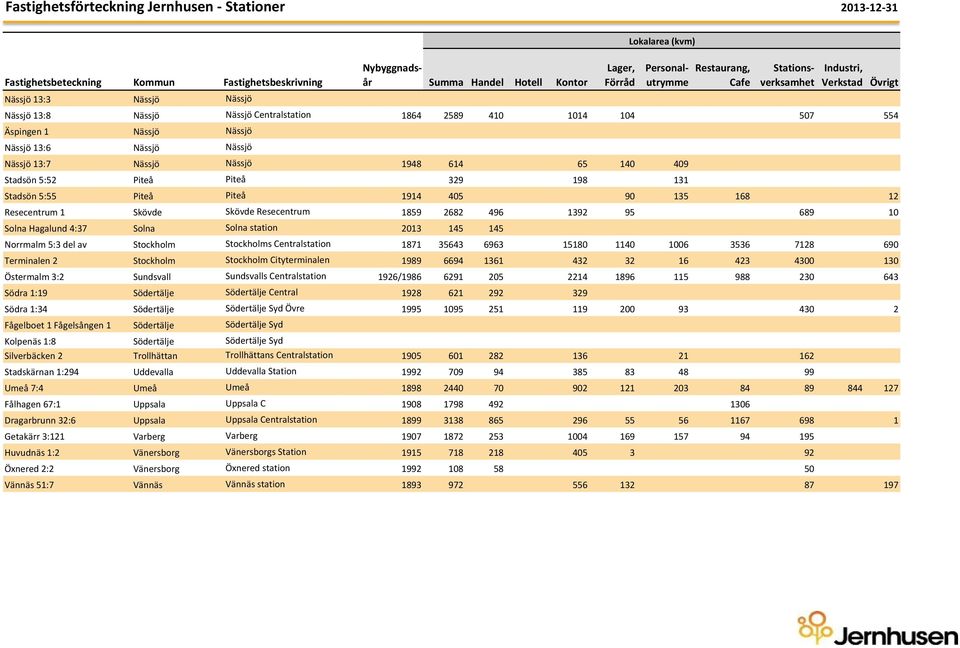This screenshot has height=648, width=960.
Task: Click the Nässjö 13:8 property cell
Action: point(28,115)
